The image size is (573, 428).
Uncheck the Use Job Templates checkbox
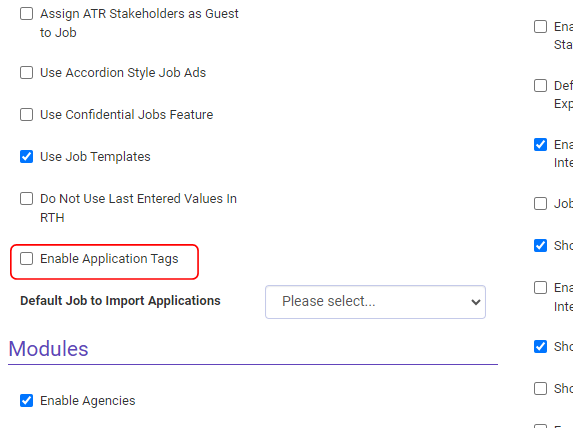pyautogui.click(x=26, y=157)
